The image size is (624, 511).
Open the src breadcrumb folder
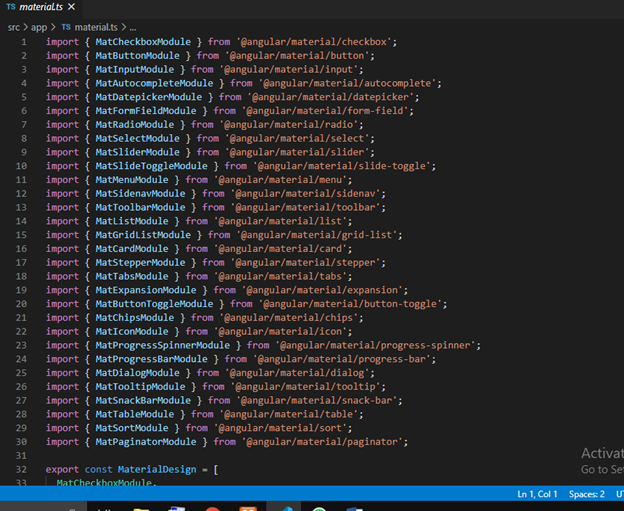click(x=14, y=27)
